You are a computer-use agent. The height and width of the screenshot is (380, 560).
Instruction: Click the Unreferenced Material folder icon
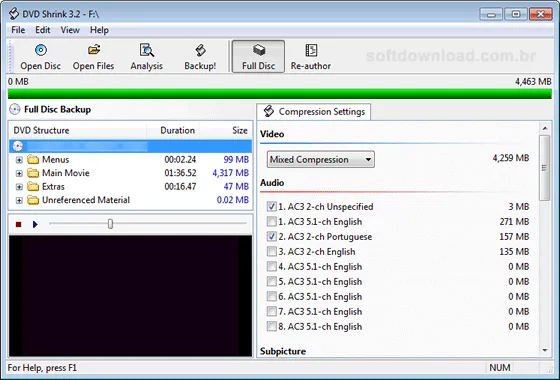click(x=33, y=200)
